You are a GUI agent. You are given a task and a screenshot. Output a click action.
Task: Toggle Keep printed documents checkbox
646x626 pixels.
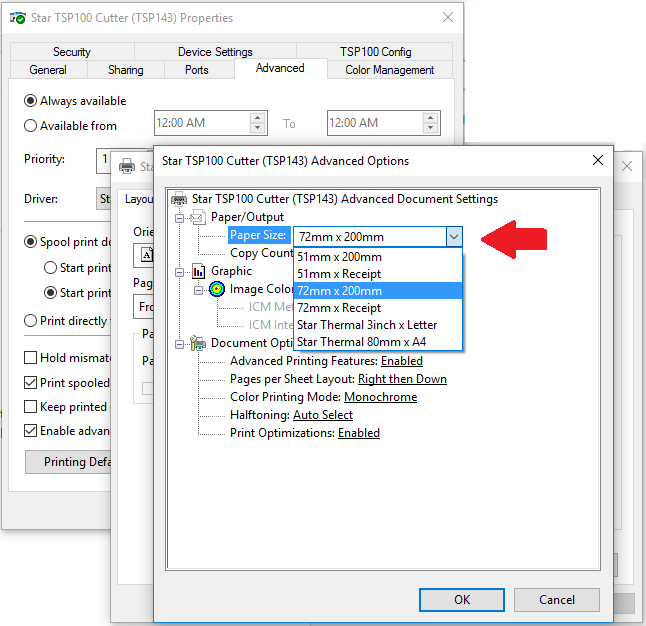tap(30, 407)
